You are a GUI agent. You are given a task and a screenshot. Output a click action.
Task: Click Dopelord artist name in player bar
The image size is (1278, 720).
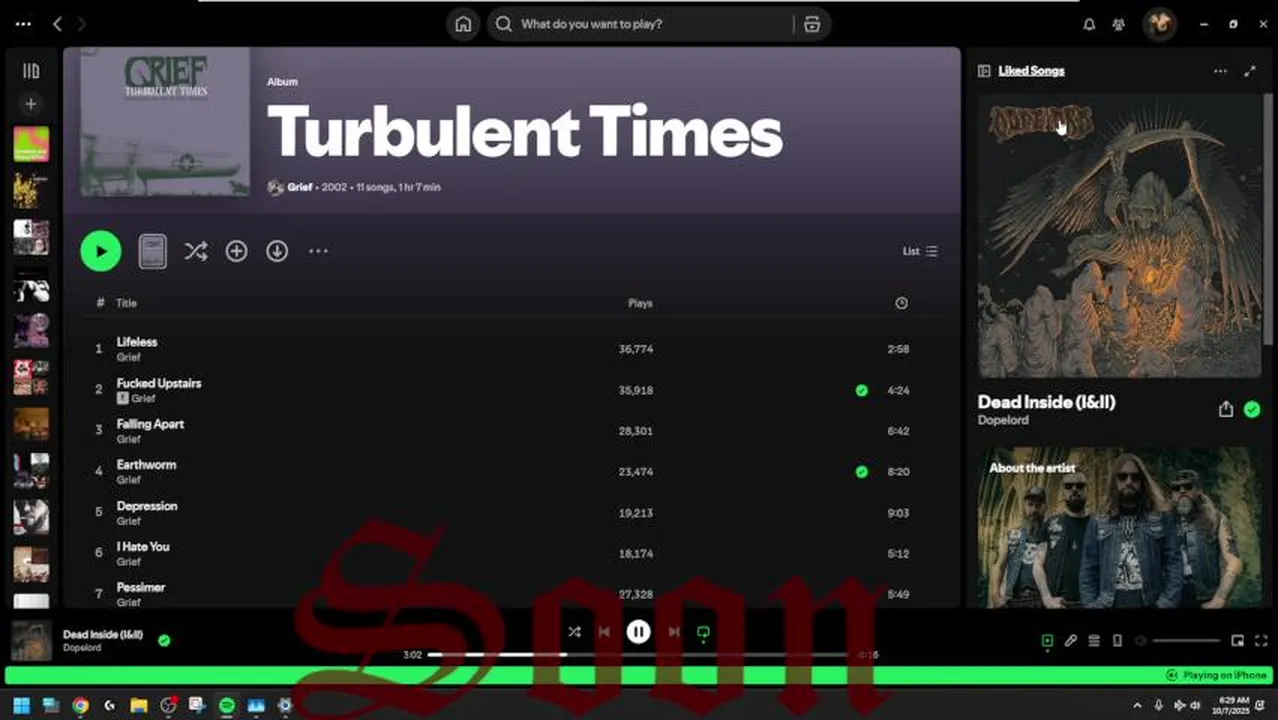point(83,648)
